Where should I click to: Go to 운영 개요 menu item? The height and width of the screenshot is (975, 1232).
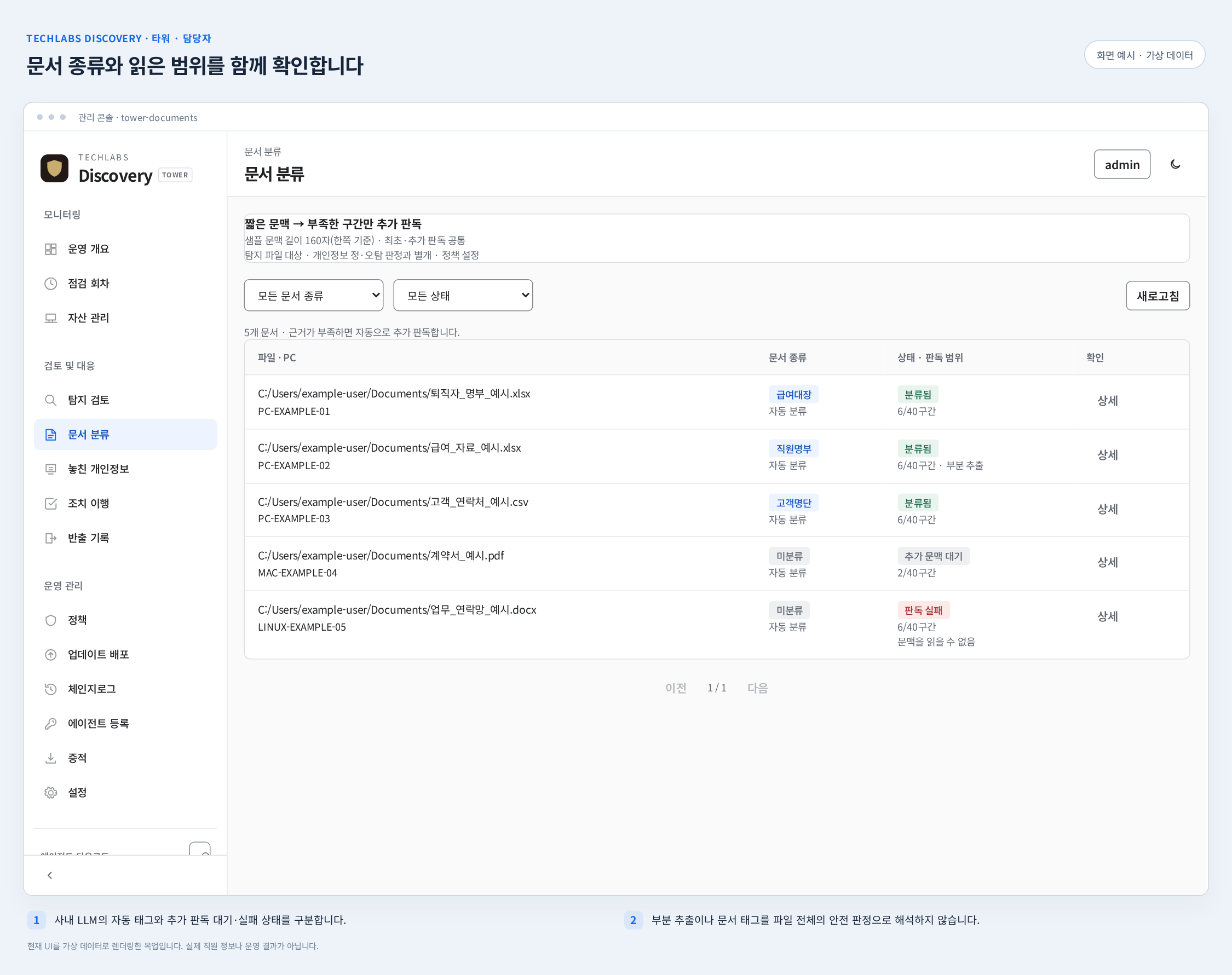pos(125,249)
